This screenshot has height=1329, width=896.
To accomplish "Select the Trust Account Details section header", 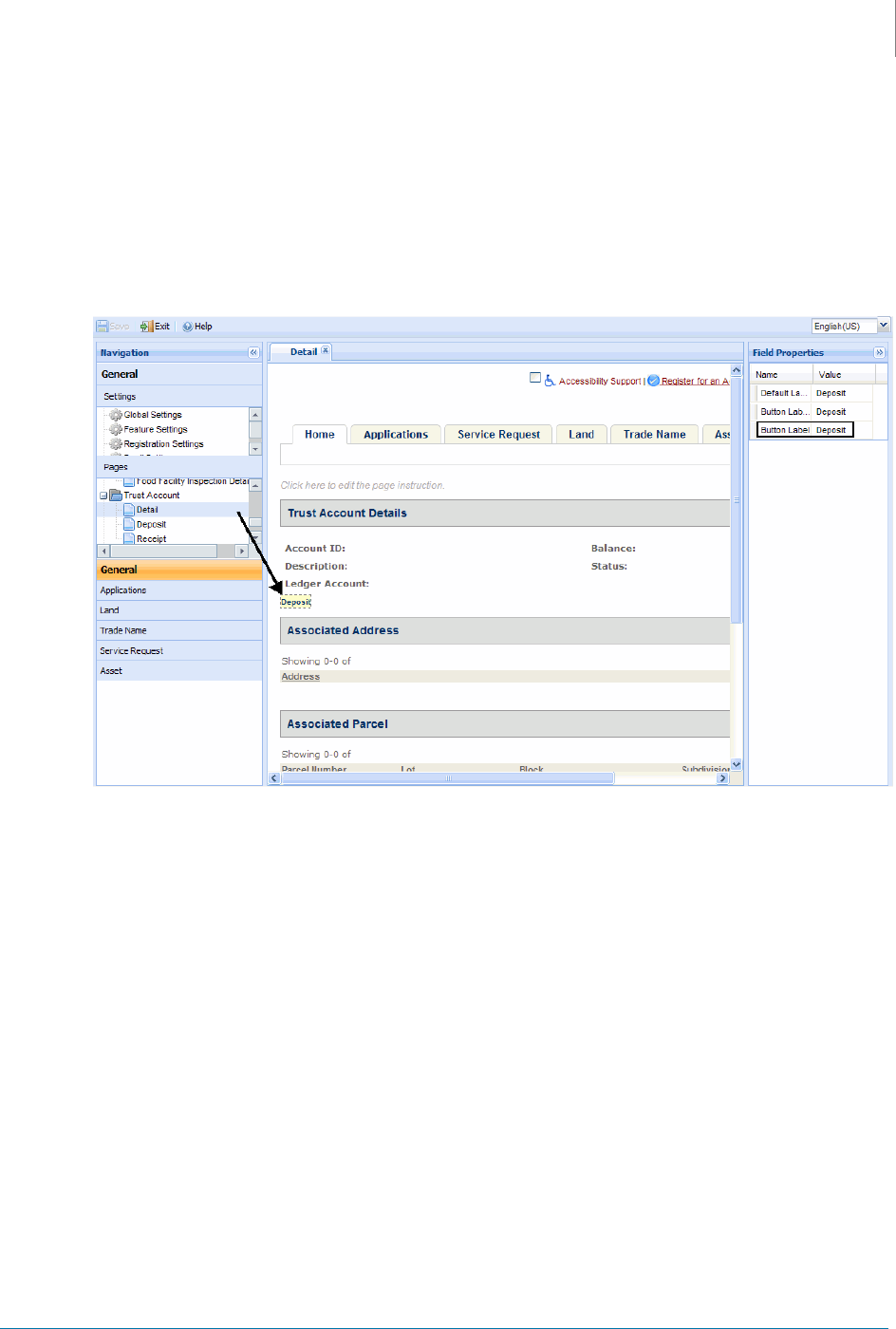I will coord(505,513).
